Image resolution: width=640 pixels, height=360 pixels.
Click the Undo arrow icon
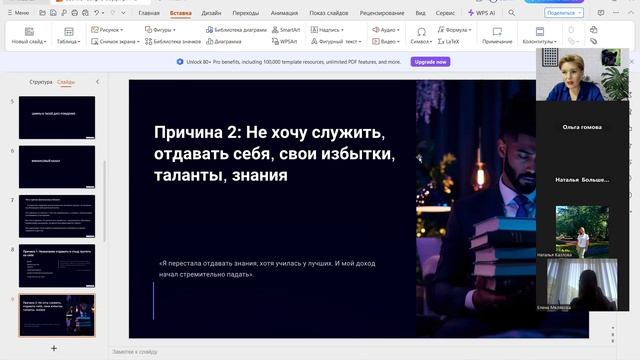(97, 13)
